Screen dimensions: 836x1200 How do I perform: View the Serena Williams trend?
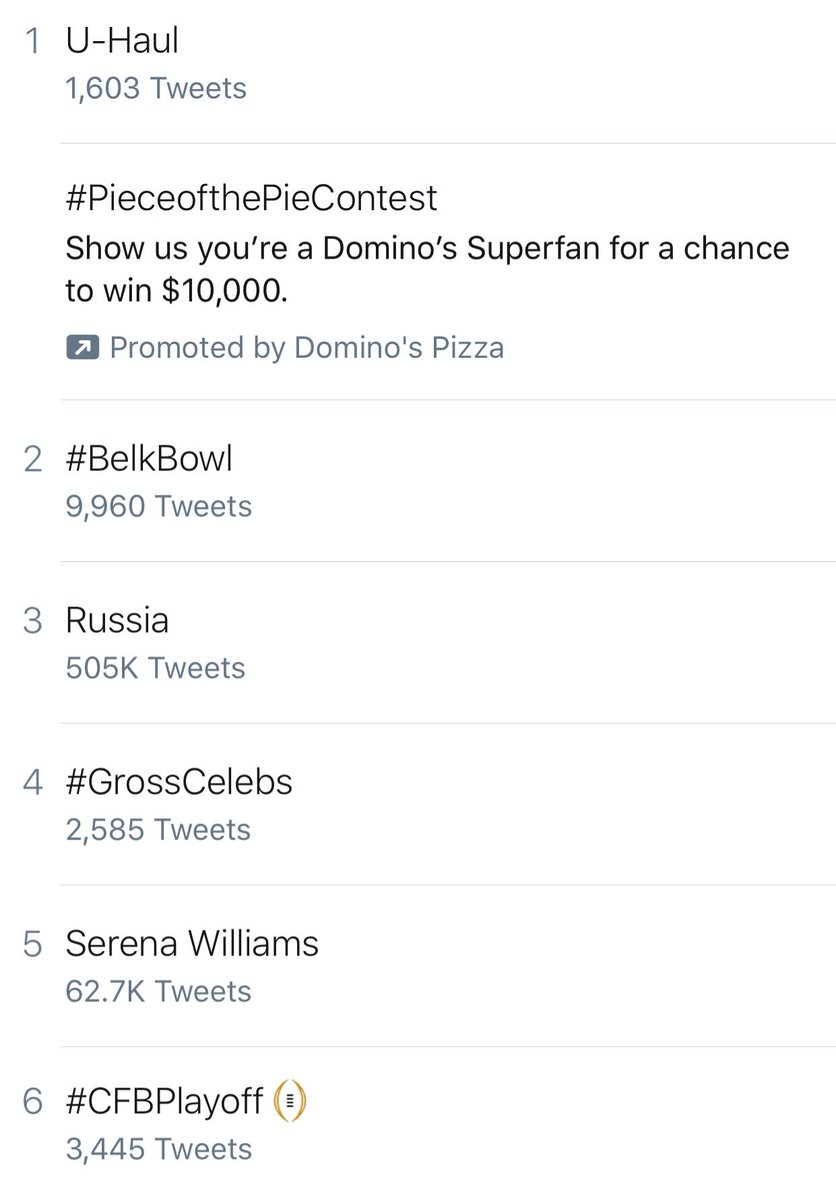(x=192, y=943)
